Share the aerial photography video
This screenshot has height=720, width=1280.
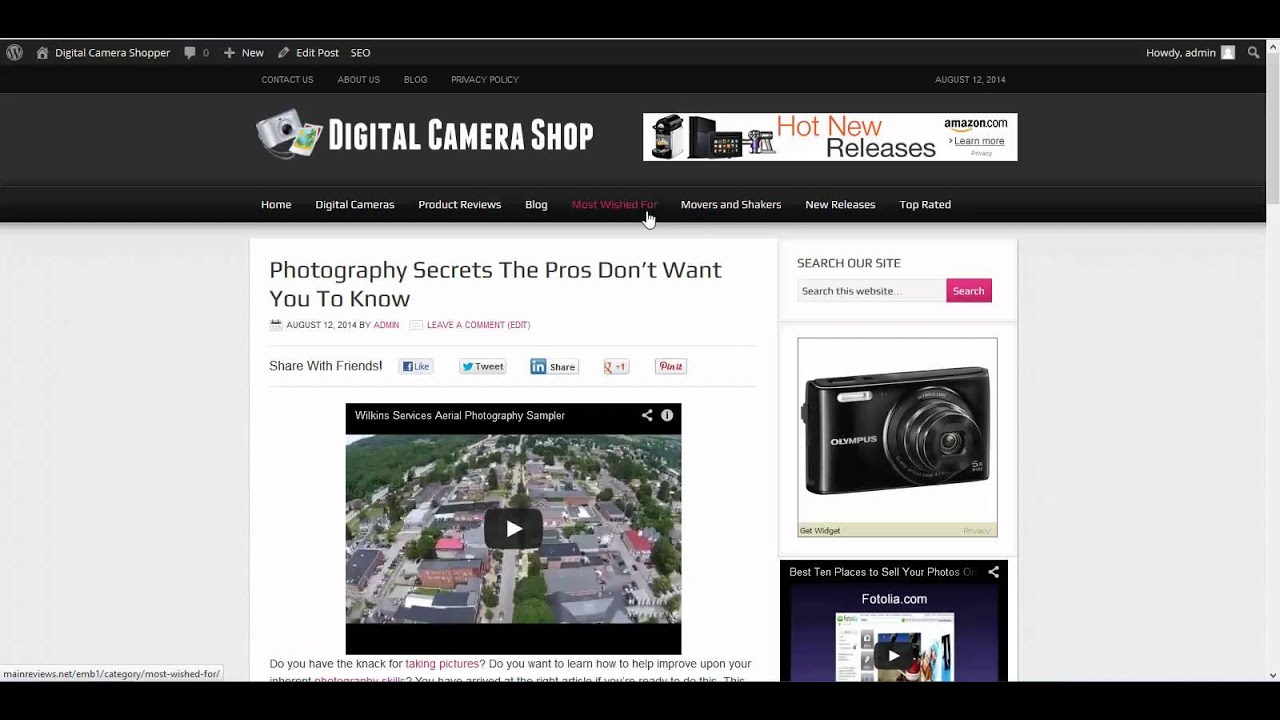647,415
